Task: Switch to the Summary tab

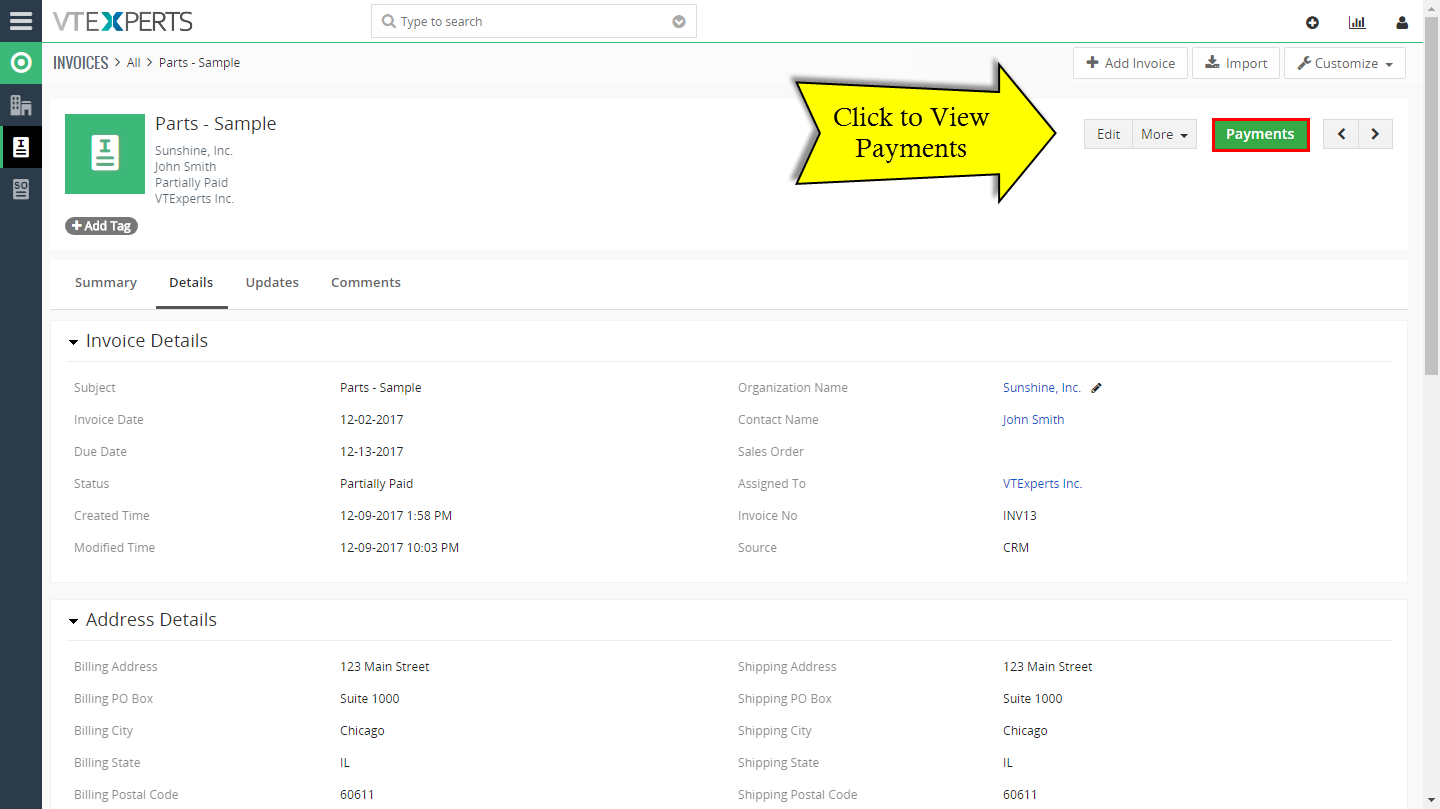Action: click(105, 283)
